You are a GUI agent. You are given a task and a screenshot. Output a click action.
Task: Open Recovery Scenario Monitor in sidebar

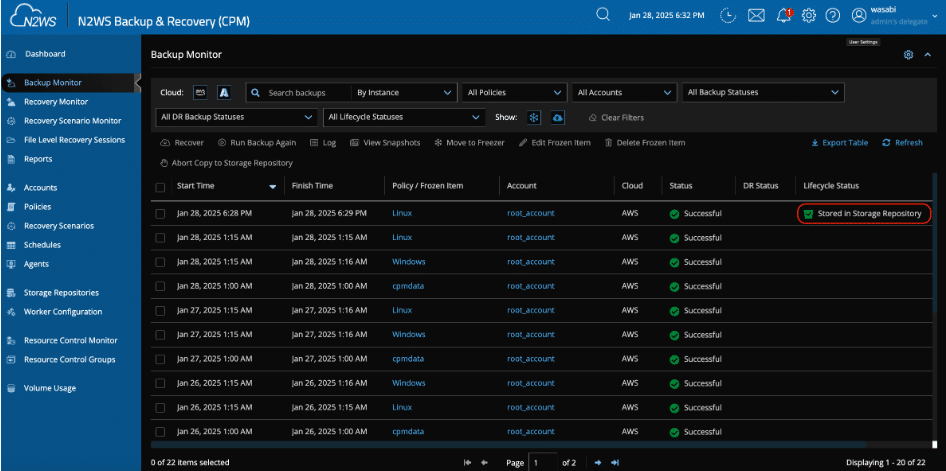pyautogui.click(x=72, y=121)
